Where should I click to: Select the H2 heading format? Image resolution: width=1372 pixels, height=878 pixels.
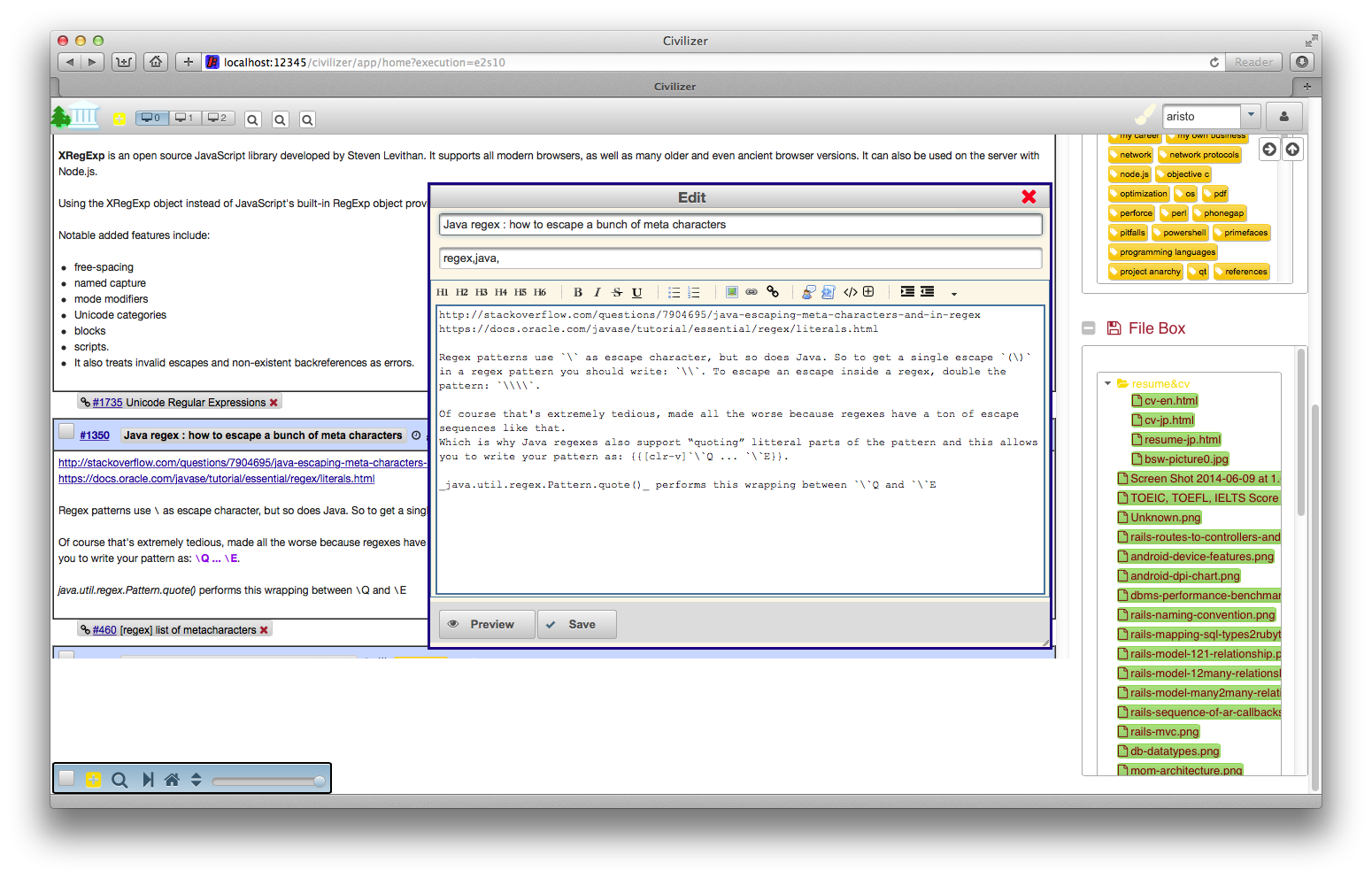[x=461, y=292]
